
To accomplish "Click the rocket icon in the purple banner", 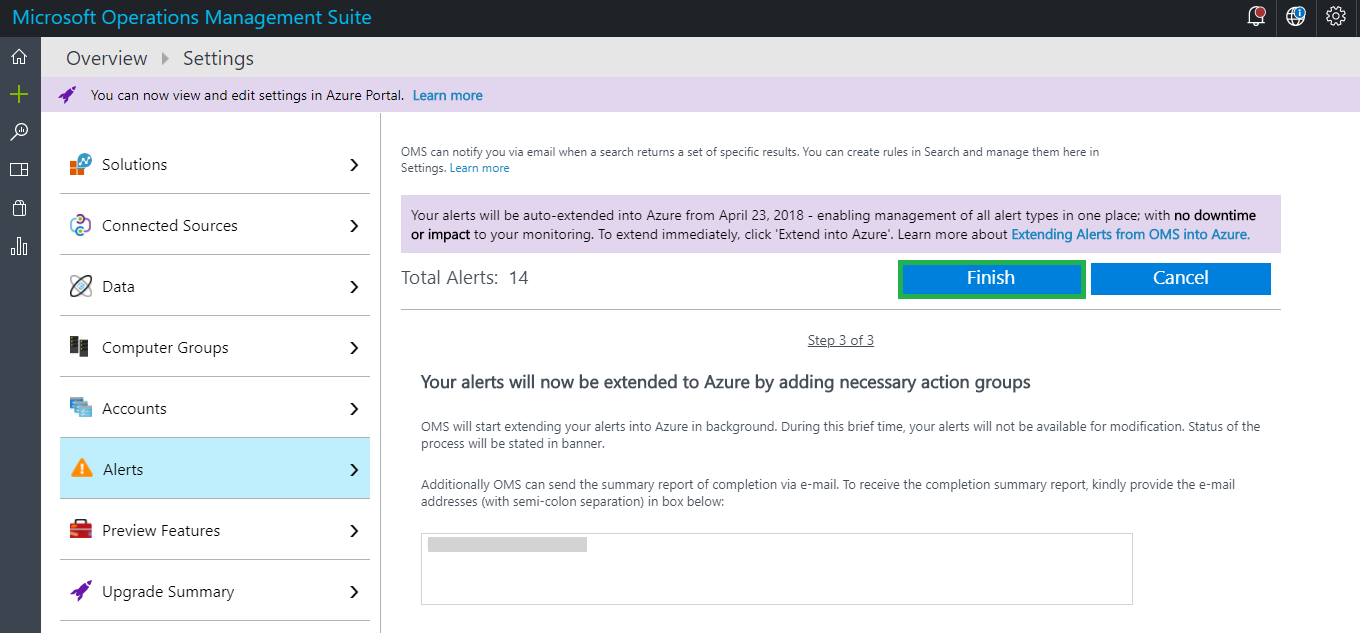I will pos(67,95).
